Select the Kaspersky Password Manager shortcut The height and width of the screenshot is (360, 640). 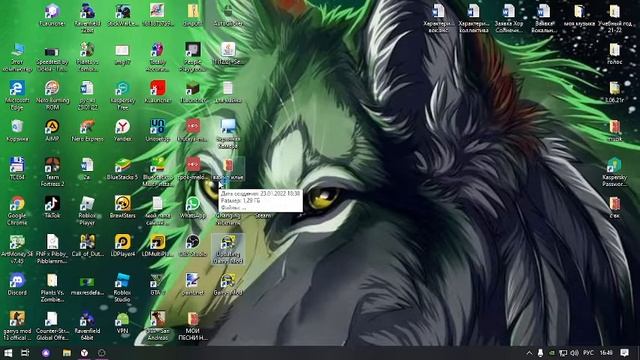click(615, 172)
